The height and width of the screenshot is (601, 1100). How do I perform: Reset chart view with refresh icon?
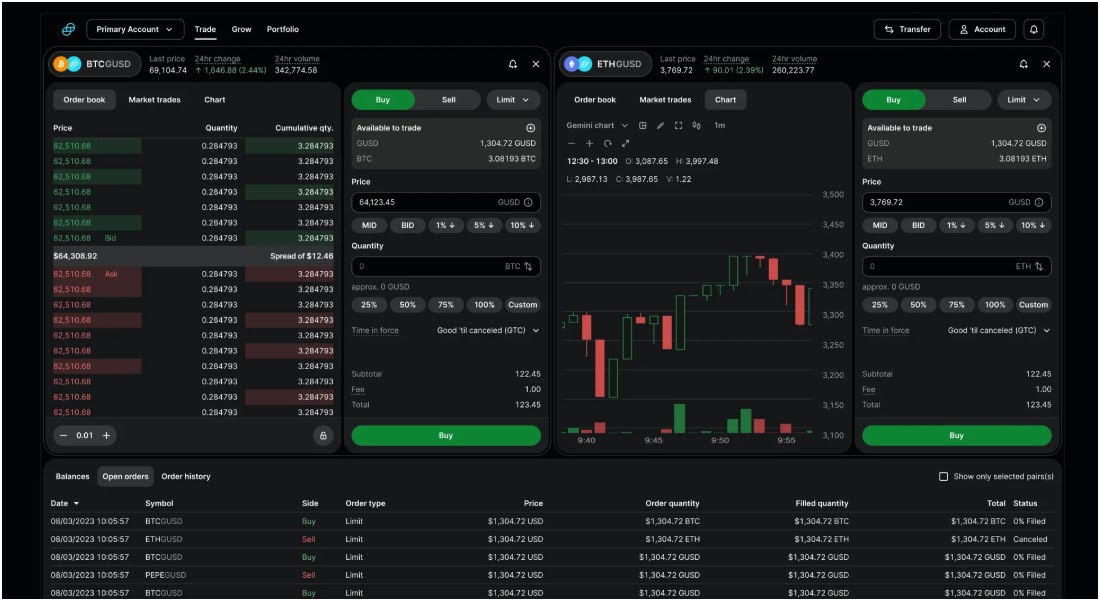(x=608, y=143)
